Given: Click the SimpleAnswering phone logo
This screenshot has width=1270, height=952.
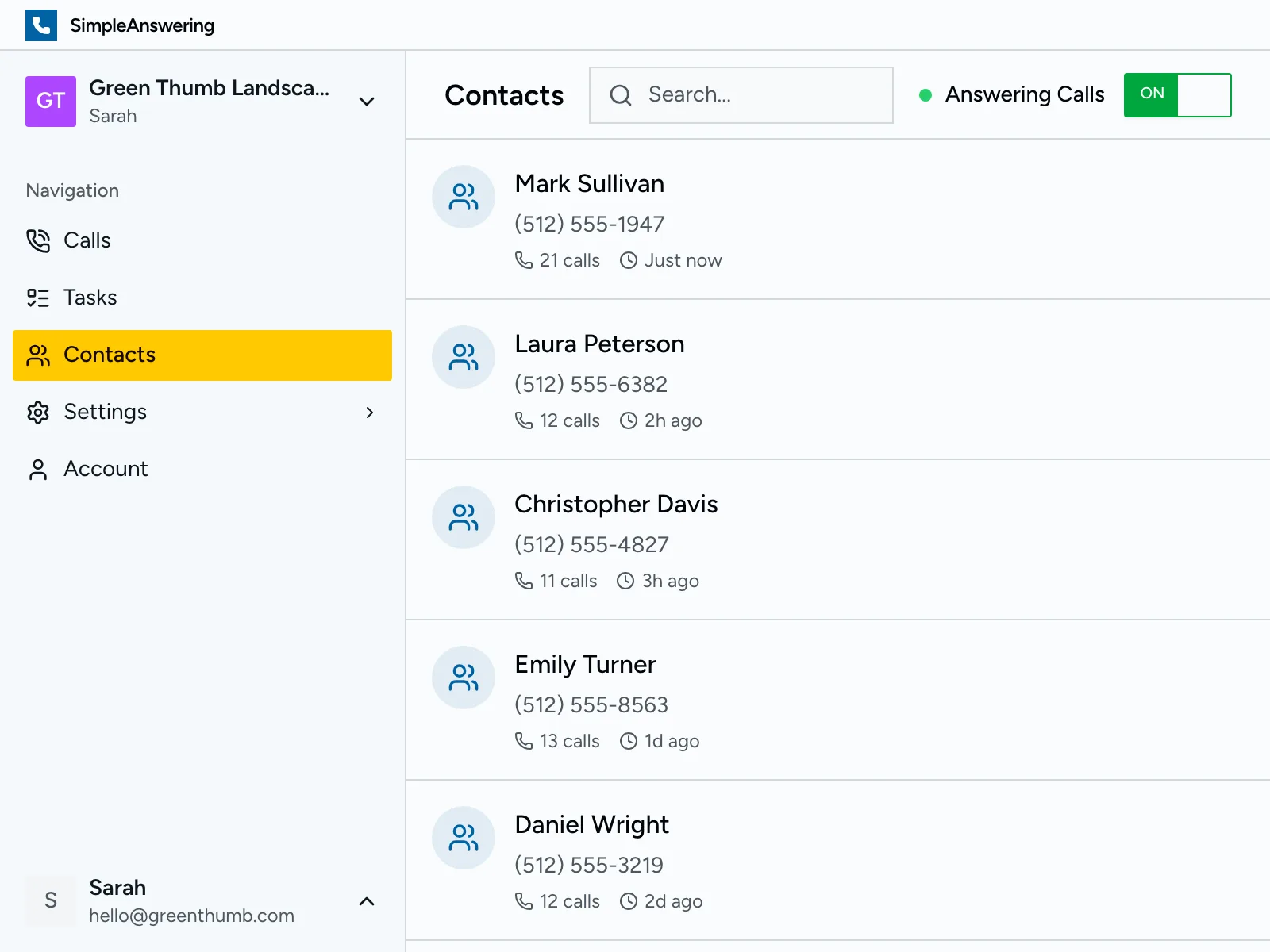Looking at the screenshot, I should coord(41,25).
